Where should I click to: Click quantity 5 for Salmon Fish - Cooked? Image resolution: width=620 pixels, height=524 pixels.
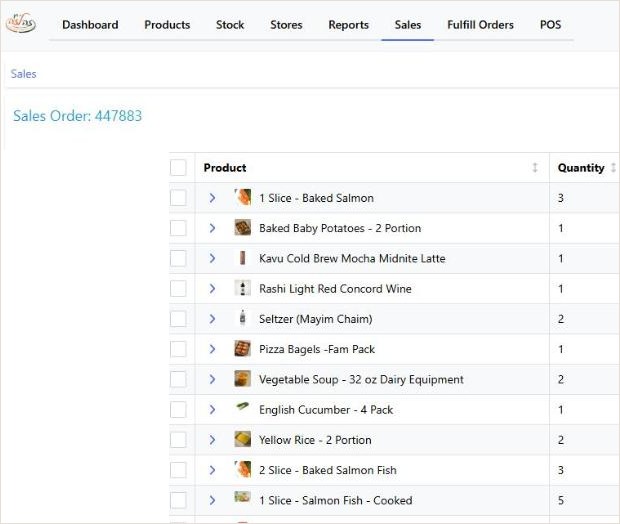pyautogui.click(x=561, y=500)
